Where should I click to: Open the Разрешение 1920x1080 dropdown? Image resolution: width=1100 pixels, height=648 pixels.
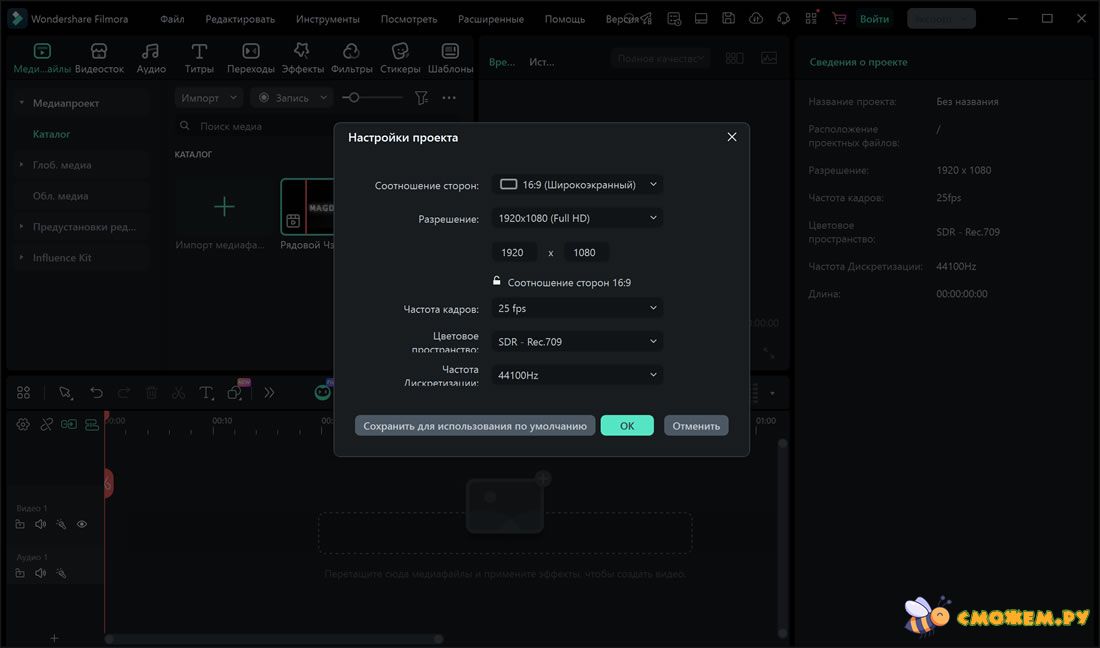[x=577, y=218]
